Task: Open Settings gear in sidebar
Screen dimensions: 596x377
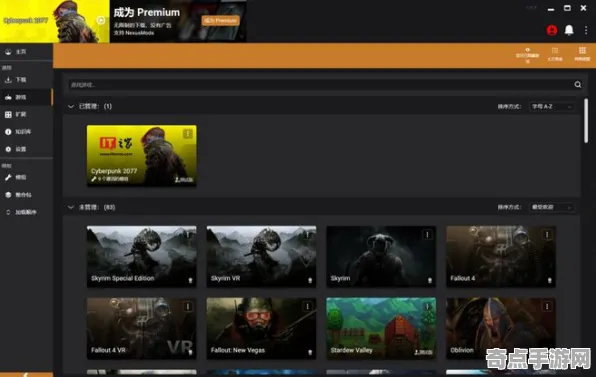Action: click(8, 149)
